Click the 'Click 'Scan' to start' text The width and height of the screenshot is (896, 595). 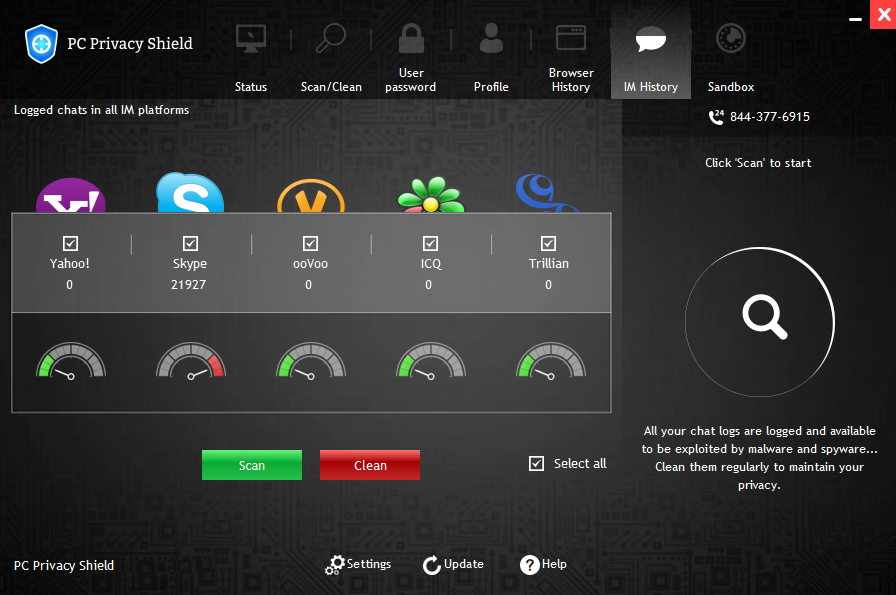(758, 163)
